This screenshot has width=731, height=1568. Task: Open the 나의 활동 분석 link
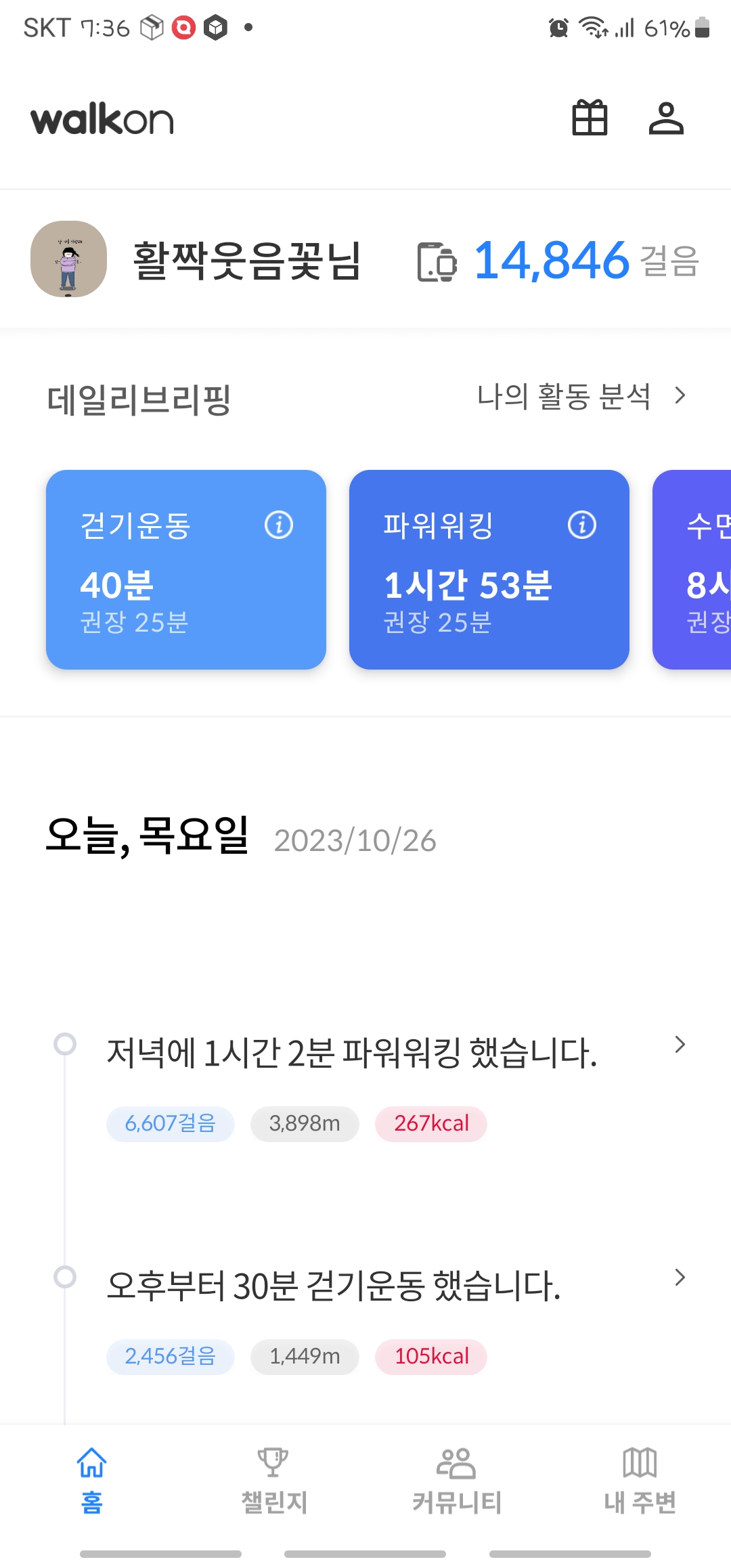[564, 396]
